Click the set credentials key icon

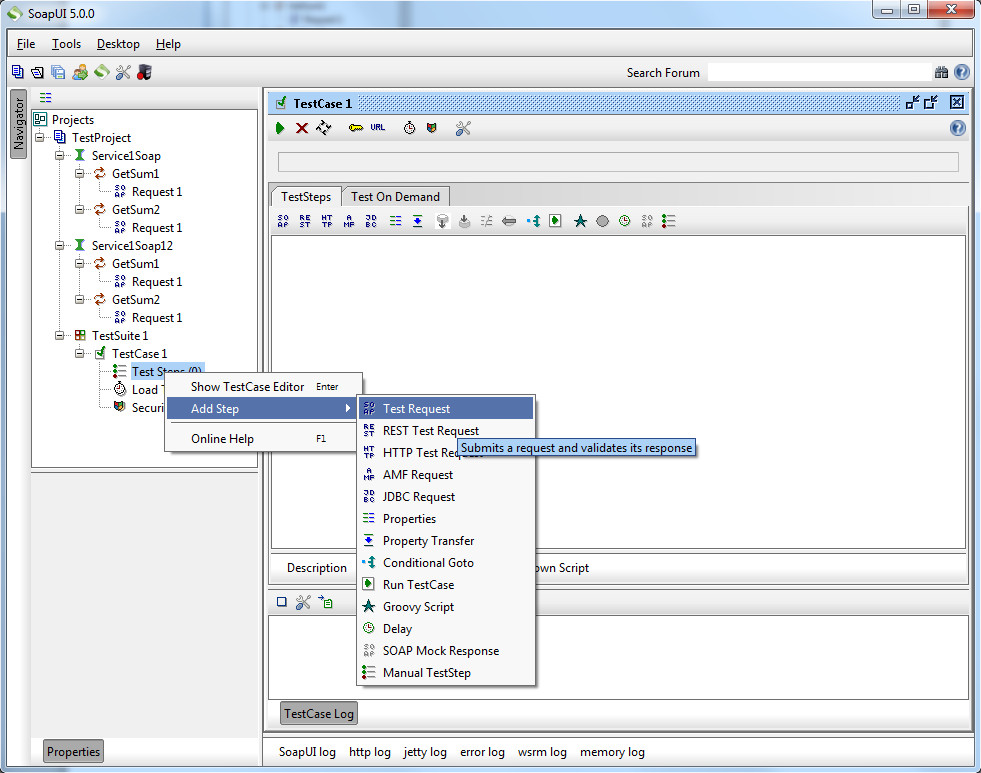tap(356, 128)
